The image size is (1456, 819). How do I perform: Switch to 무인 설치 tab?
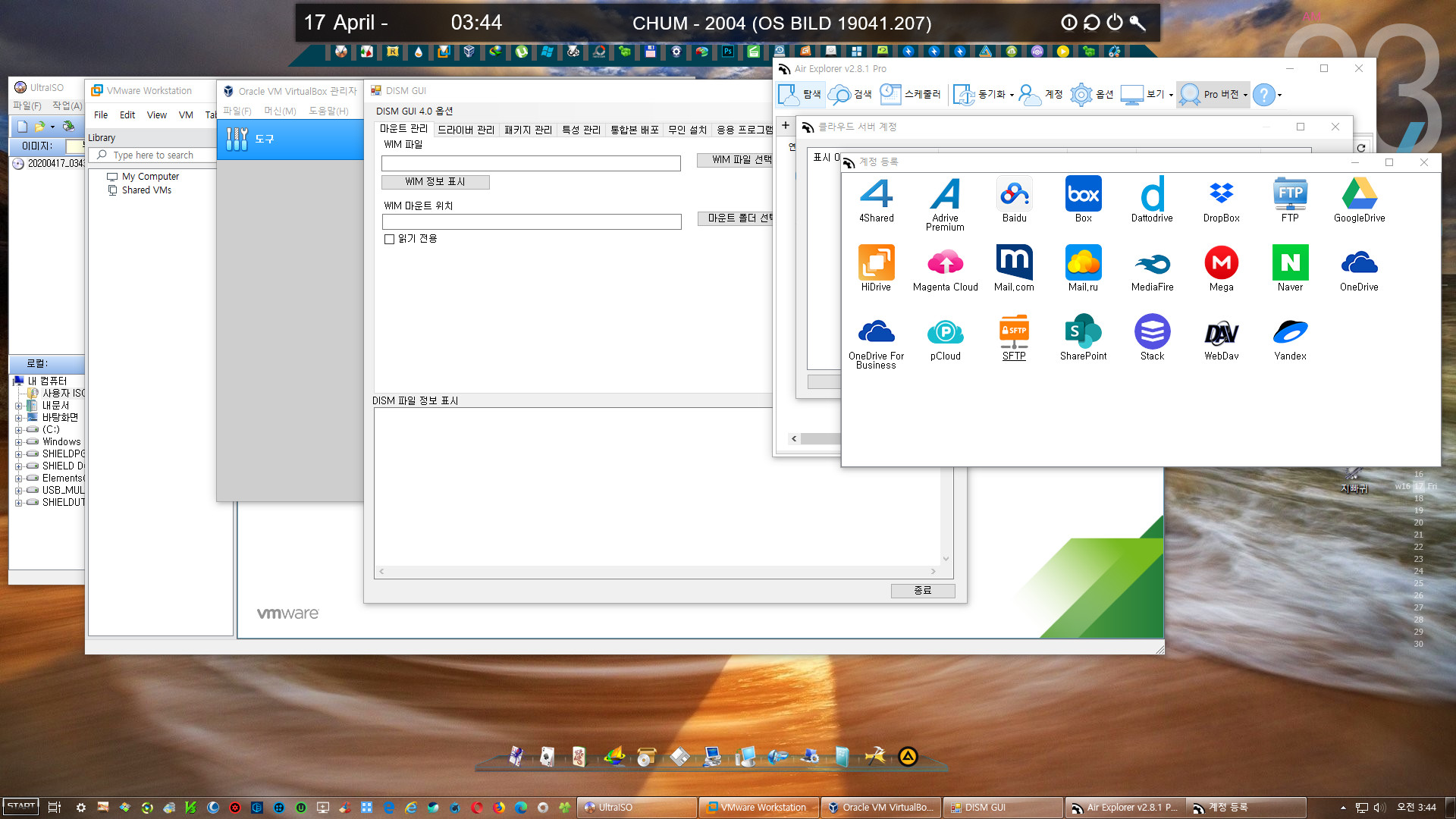(x=687, y=130)
